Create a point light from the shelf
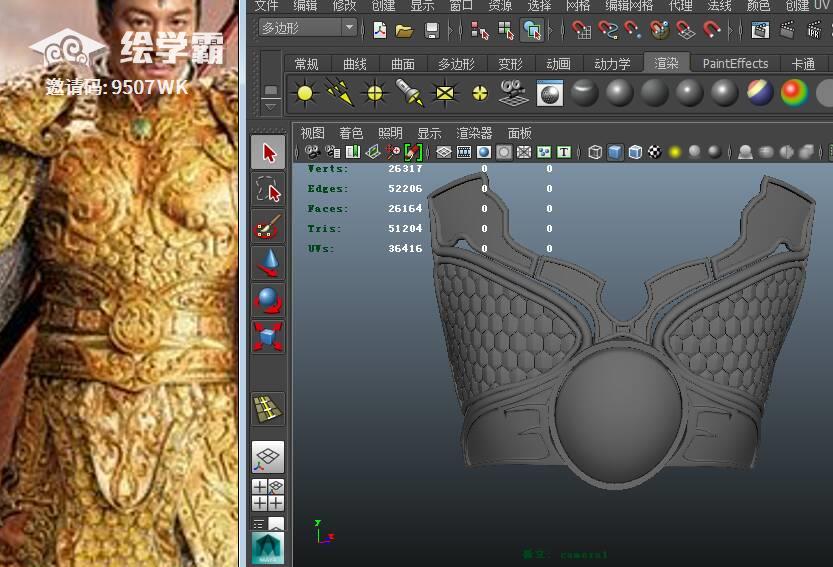 point(375,94)
